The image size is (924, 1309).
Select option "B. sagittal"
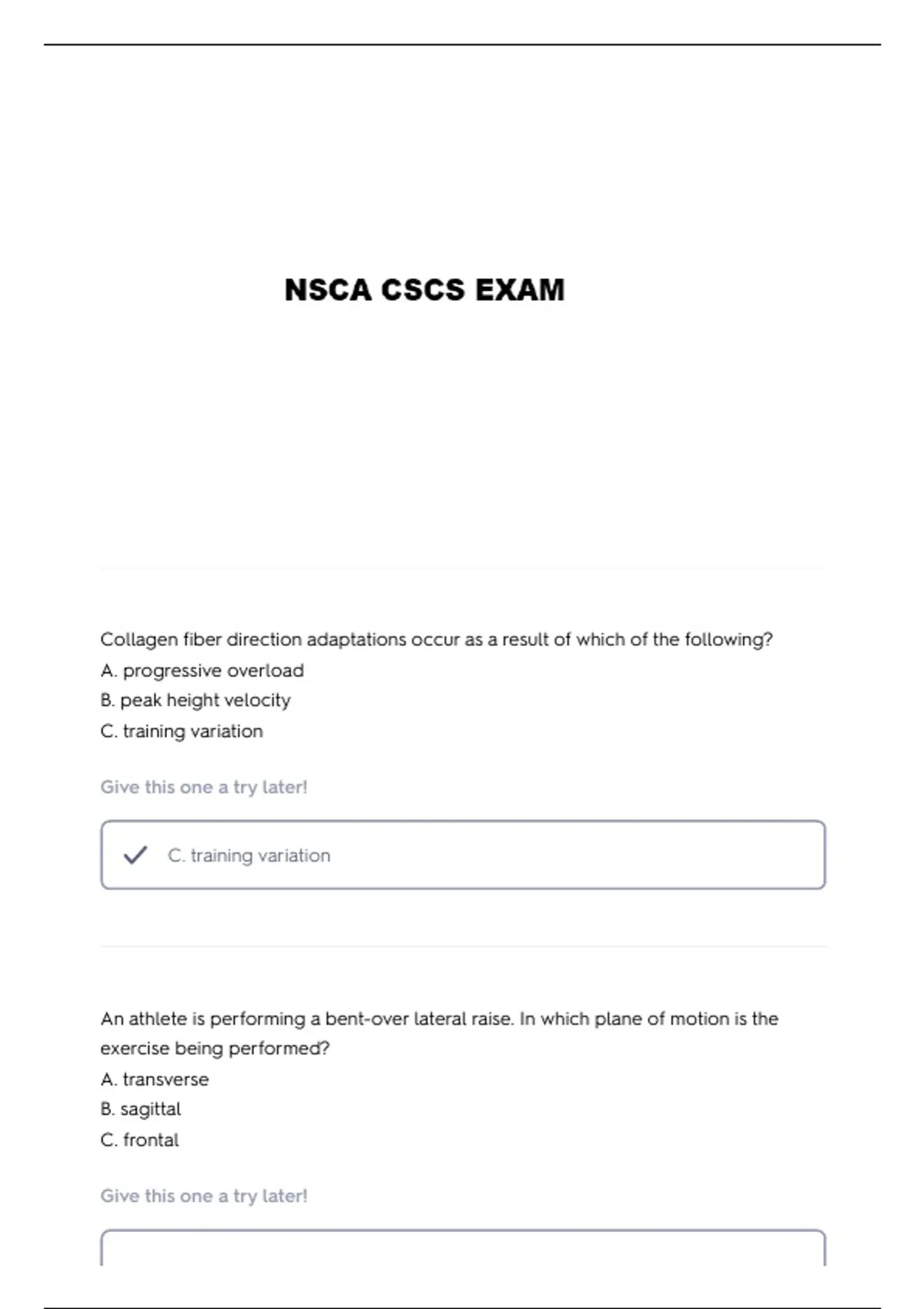coord(140,1109)
